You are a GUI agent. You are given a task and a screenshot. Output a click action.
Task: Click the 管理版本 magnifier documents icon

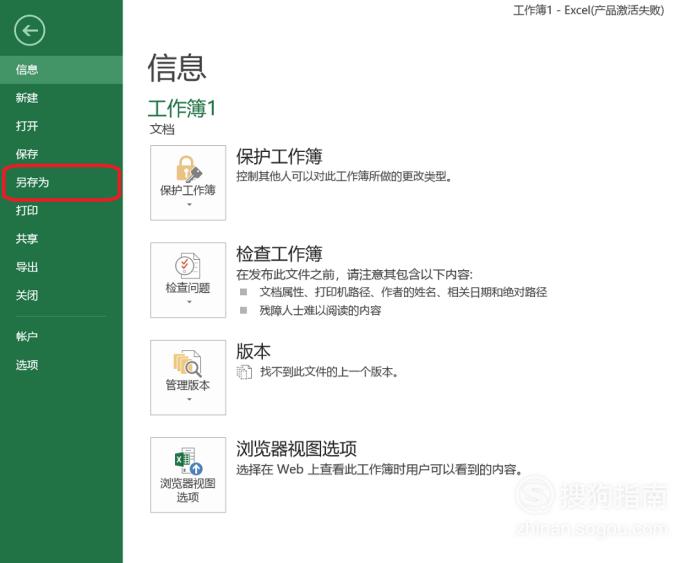coord(188,363)
